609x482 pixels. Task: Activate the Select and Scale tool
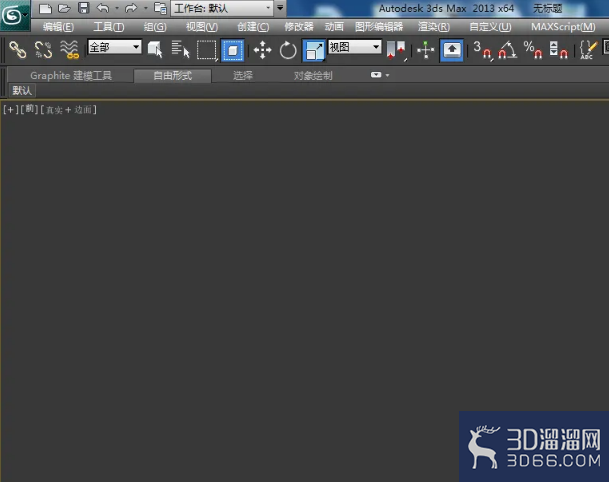(314, 50)
